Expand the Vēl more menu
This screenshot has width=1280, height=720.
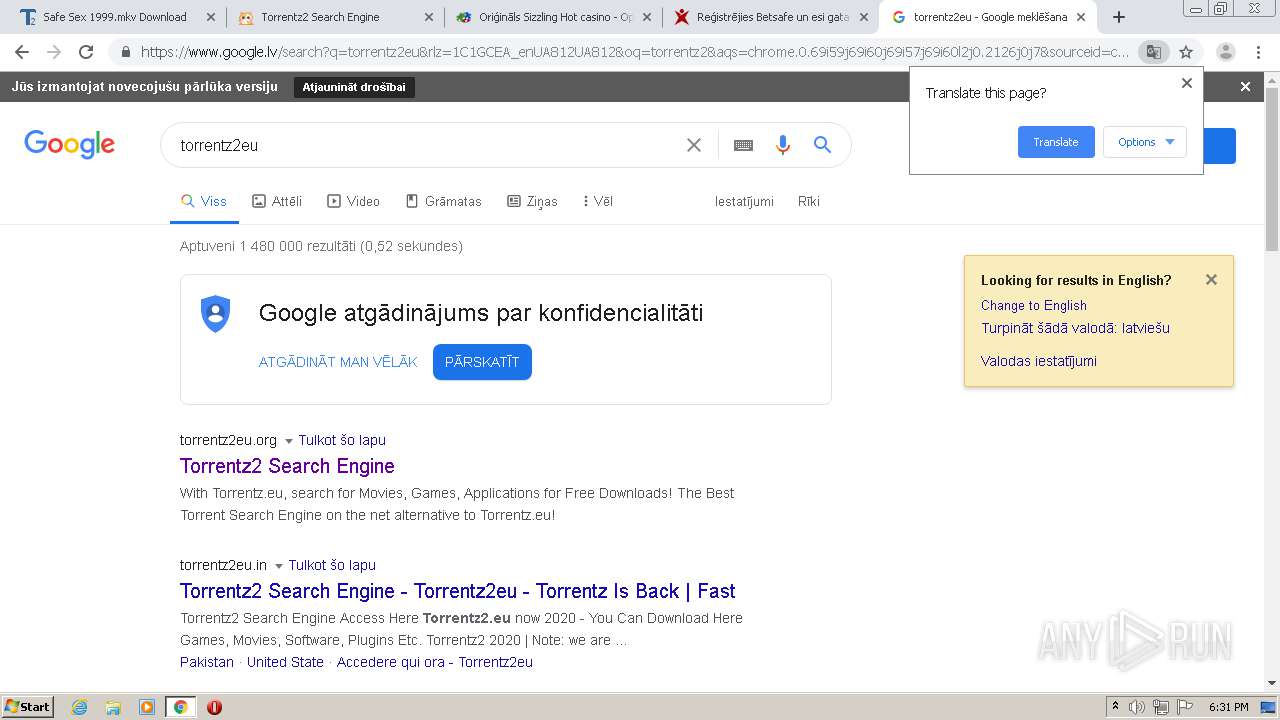click(598, 201)
